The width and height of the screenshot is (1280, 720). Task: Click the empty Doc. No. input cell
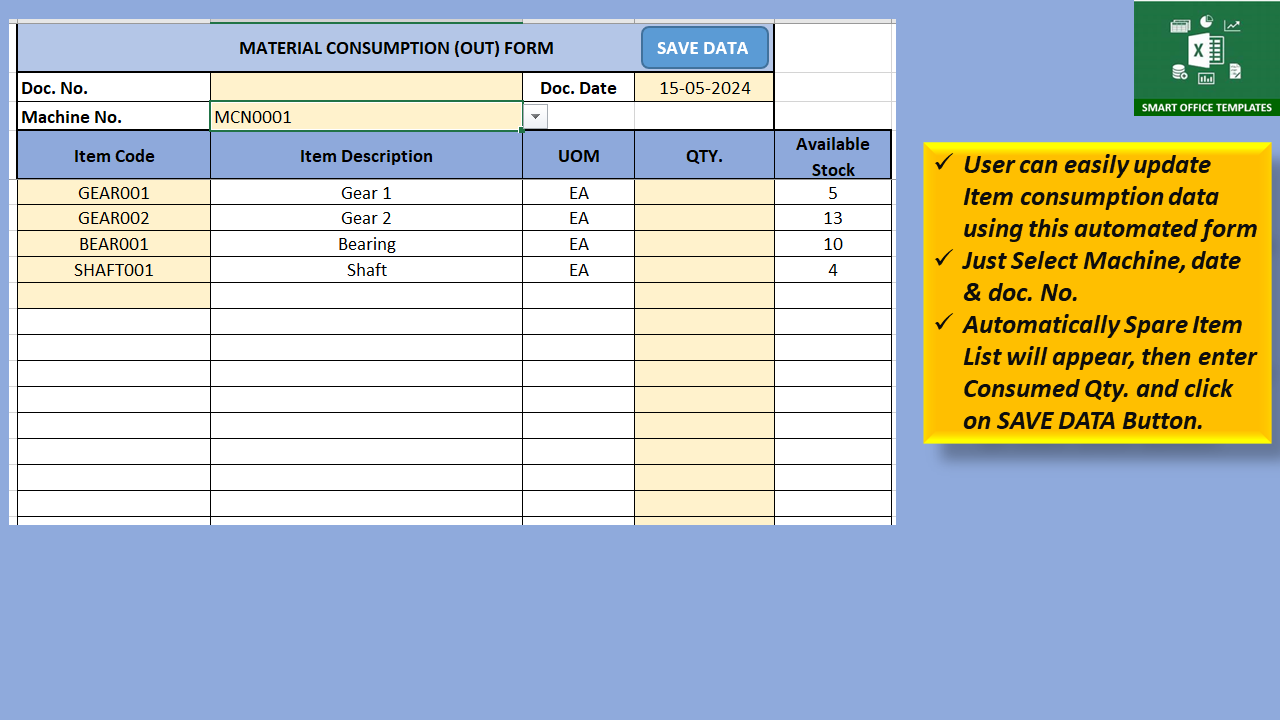(365, 87)
